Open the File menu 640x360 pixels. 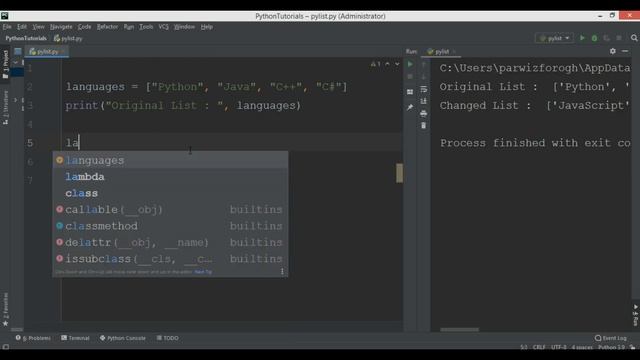pyautogui.click(x=7, y=27)
